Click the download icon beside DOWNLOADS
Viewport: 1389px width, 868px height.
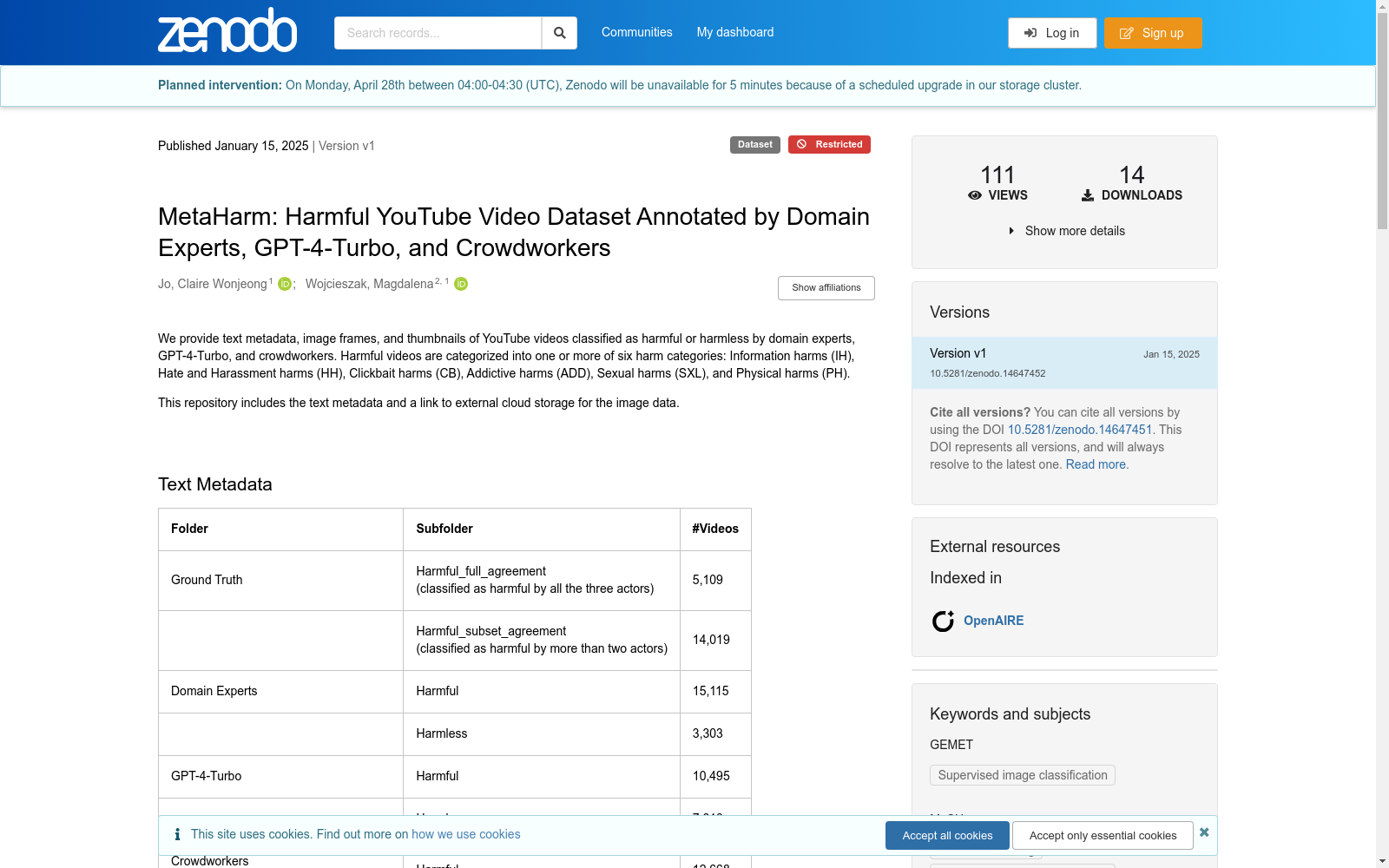(1088, 195)
